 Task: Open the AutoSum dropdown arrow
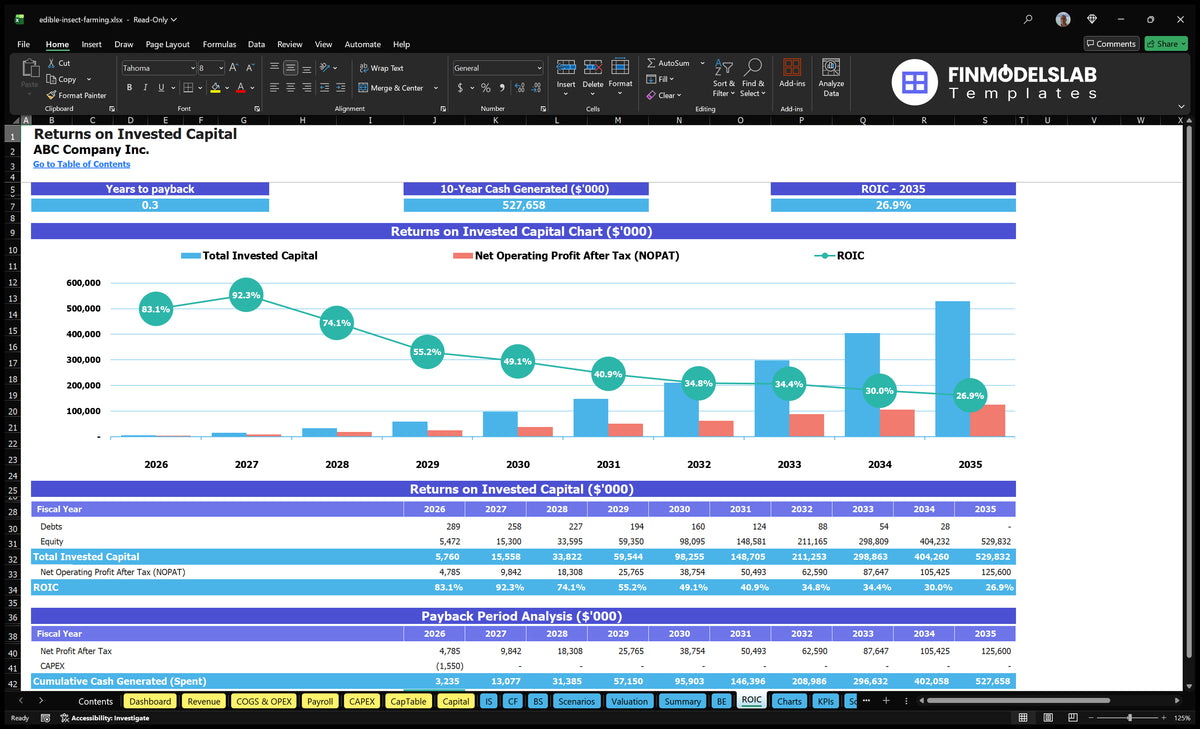(x=702, y=63)
